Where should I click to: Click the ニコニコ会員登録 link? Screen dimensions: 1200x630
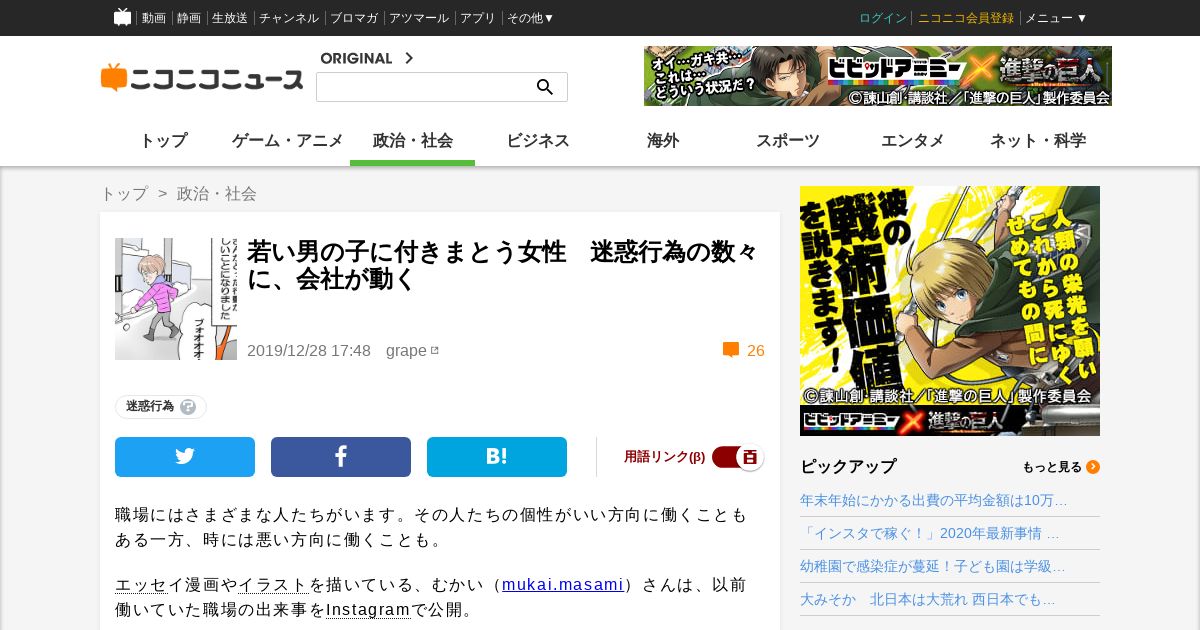[x=965, y=18]
